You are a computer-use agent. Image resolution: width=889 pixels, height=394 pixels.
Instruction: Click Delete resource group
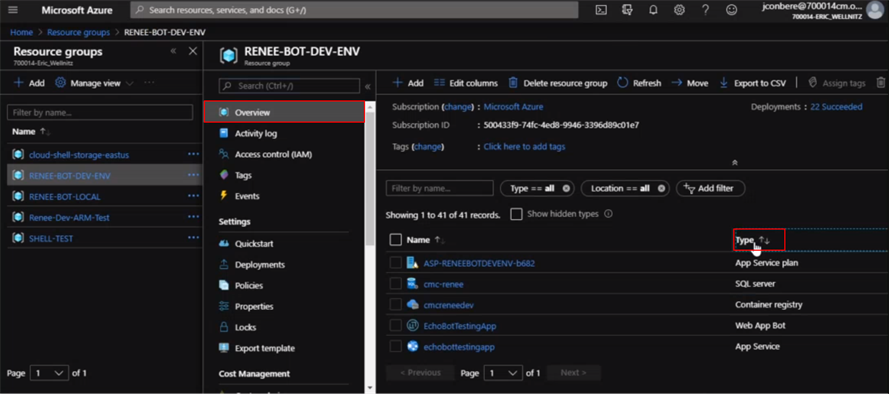(558, 83)
